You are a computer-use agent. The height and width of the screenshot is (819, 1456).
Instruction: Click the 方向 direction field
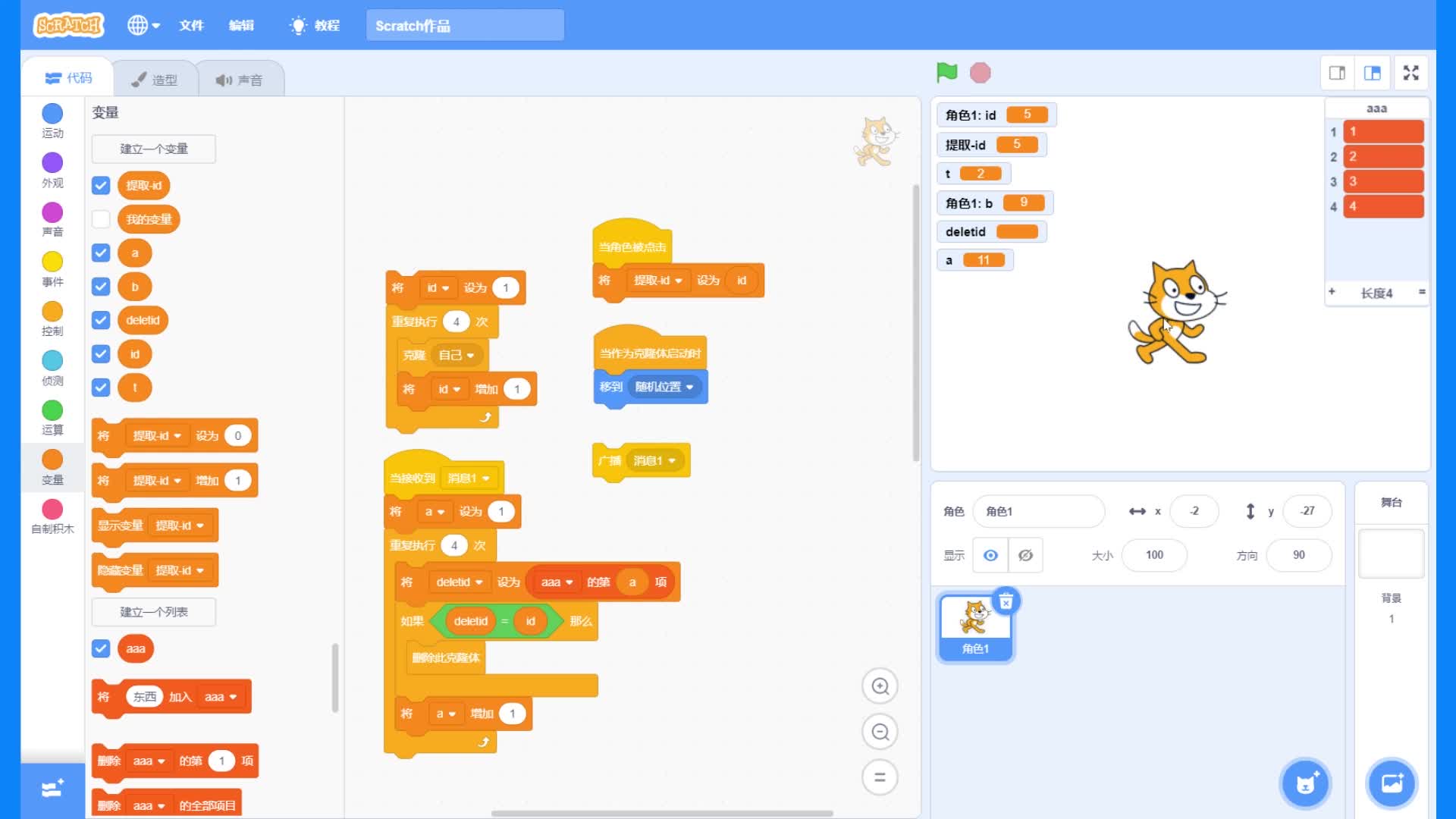(1299, 555)
